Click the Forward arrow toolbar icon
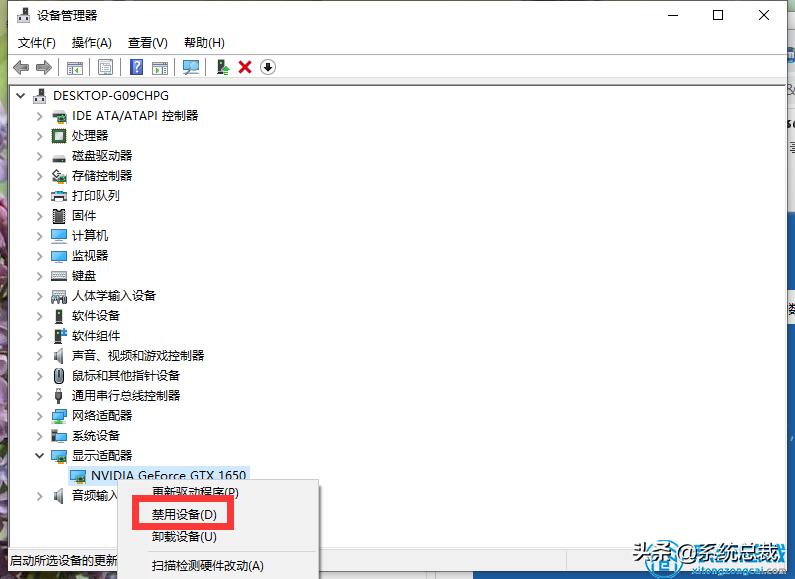Image resolution: width=795 pixels, height=579 pixels. (x=44, y=67)
